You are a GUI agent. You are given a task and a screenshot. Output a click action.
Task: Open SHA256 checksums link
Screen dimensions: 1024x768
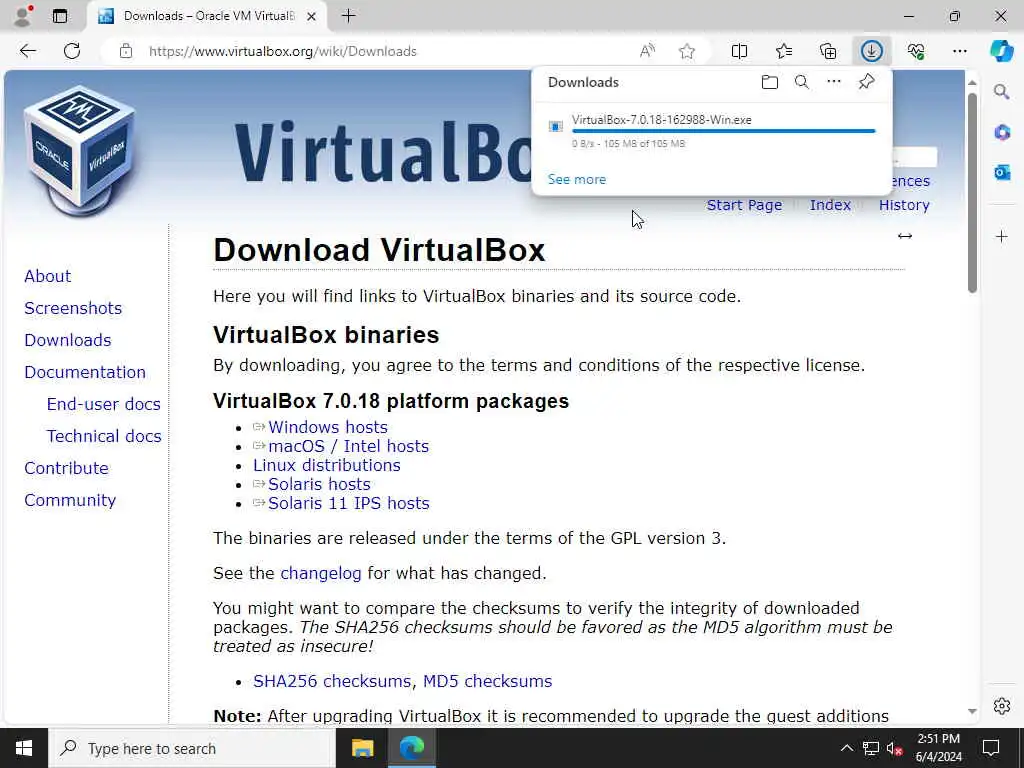(332, 681)
